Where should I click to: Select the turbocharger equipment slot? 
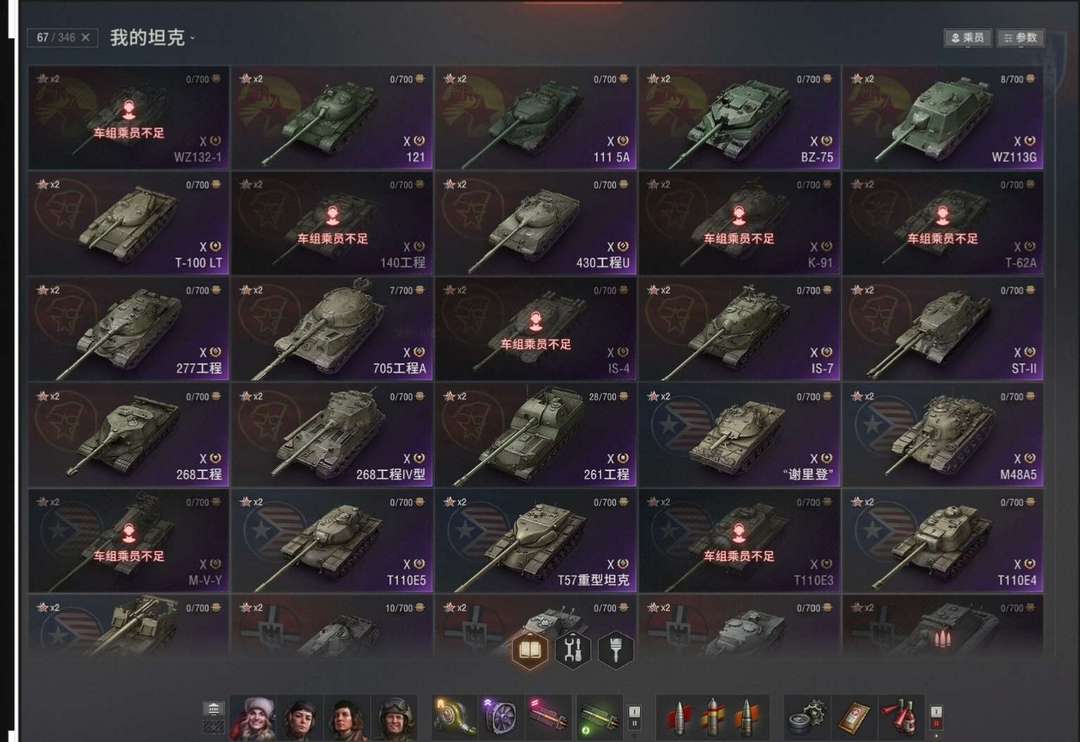(455, 717)
